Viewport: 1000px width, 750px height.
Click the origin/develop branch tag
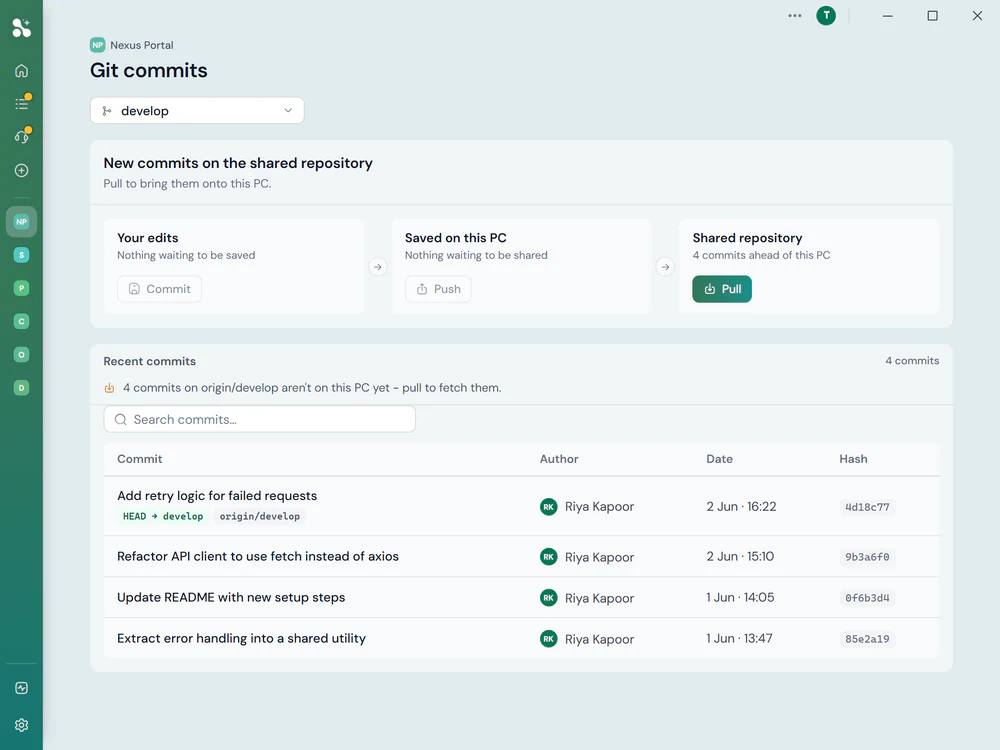[x=260, y=517]
